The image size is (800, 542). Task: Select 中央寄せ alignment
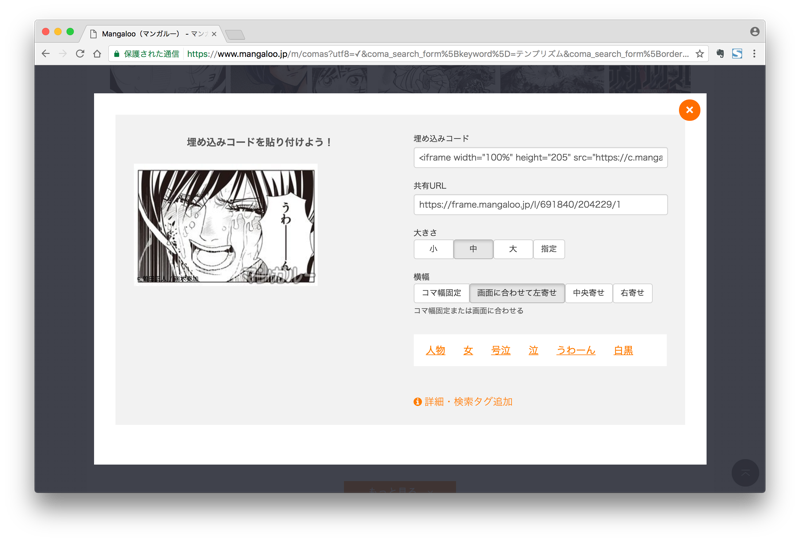pyautogui.click(x=589, y=293)
